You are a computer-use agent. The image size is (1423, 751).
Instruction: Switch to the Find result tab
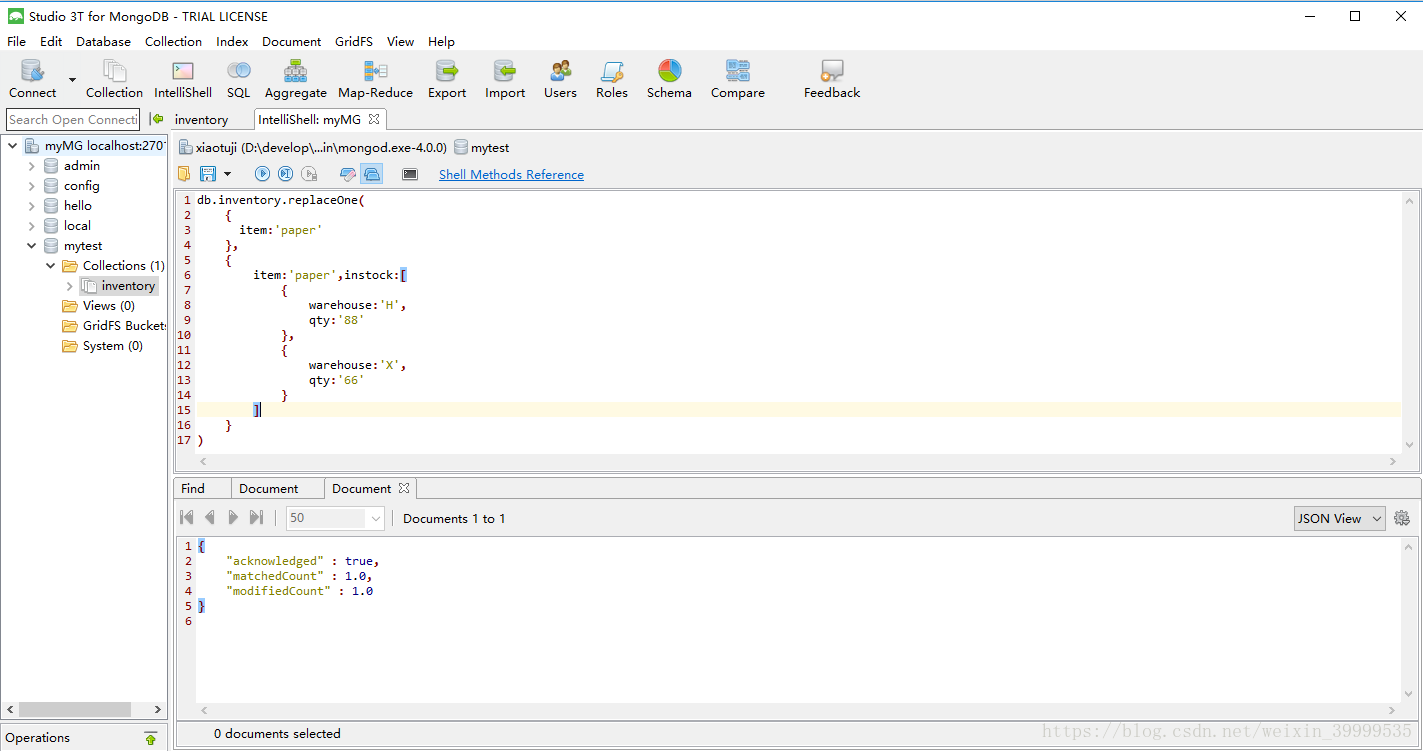click(x=193, y=488)
